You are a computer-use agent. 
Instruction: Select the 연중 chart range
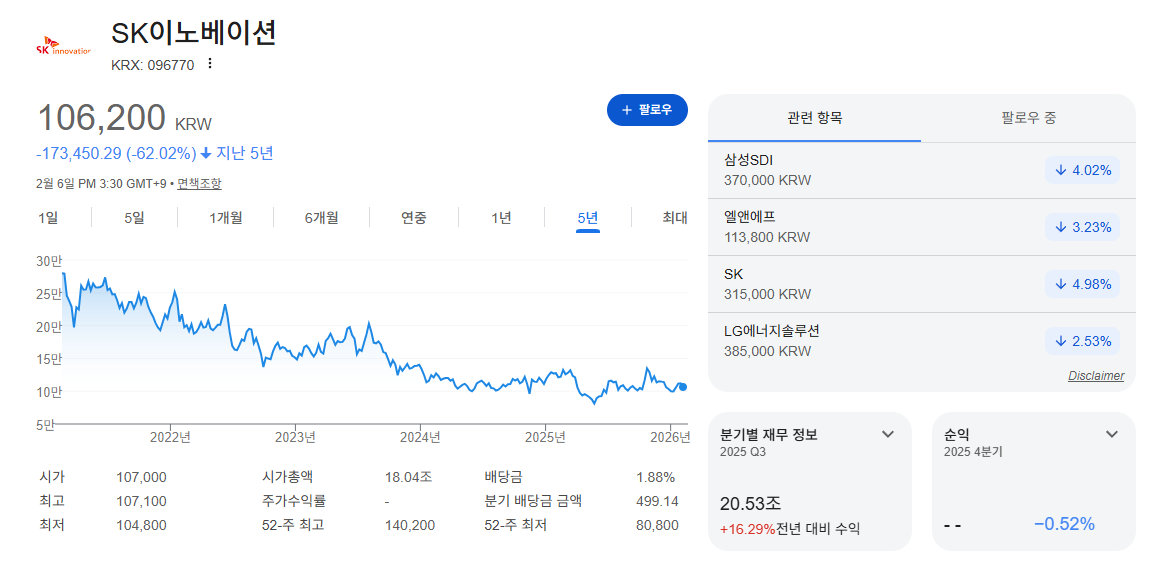pyautogui.click(x=413, y=218)
